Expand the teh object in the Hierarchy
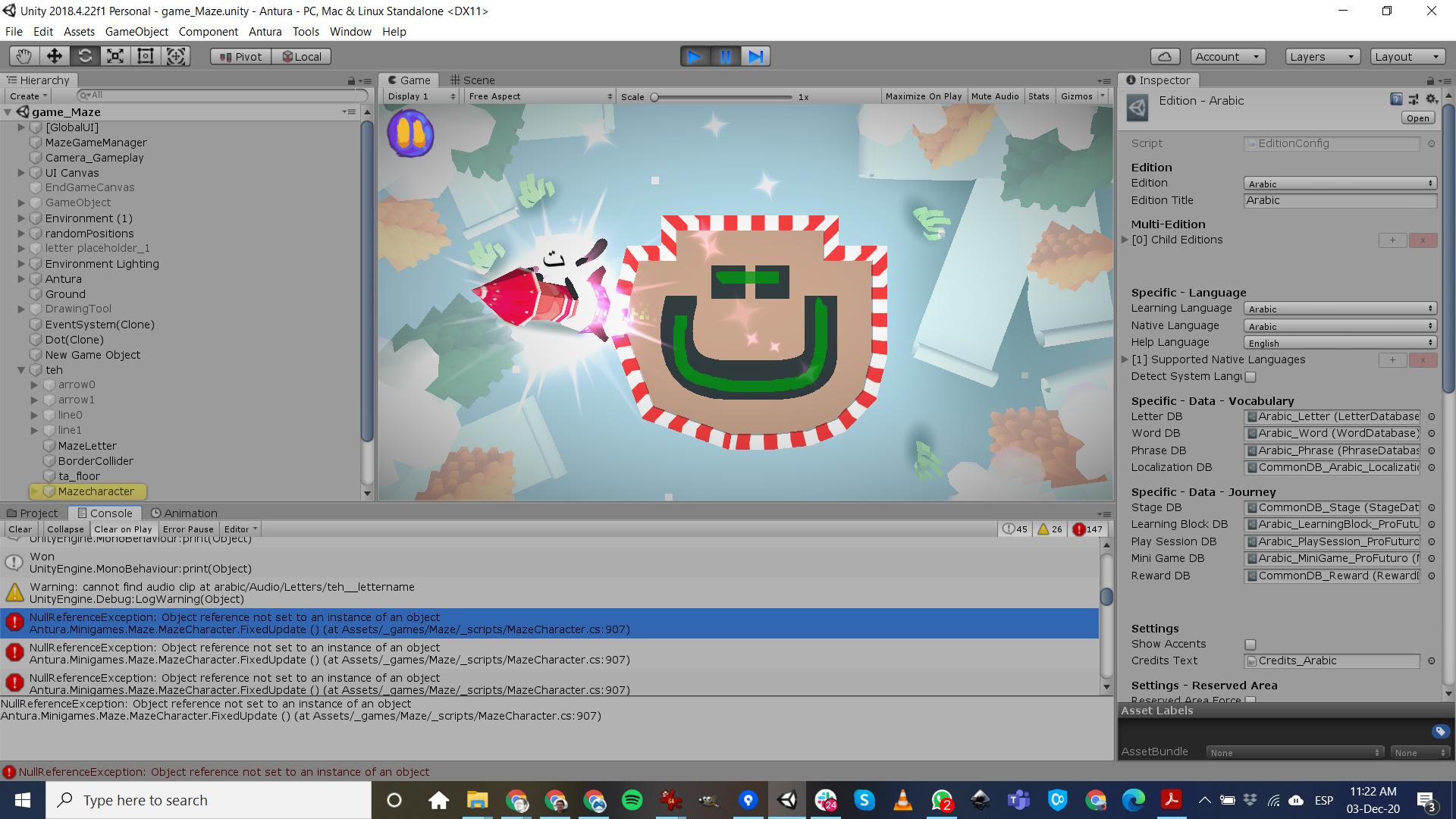The height and width of the screenshot is (819, 1456). coord(20,370)
